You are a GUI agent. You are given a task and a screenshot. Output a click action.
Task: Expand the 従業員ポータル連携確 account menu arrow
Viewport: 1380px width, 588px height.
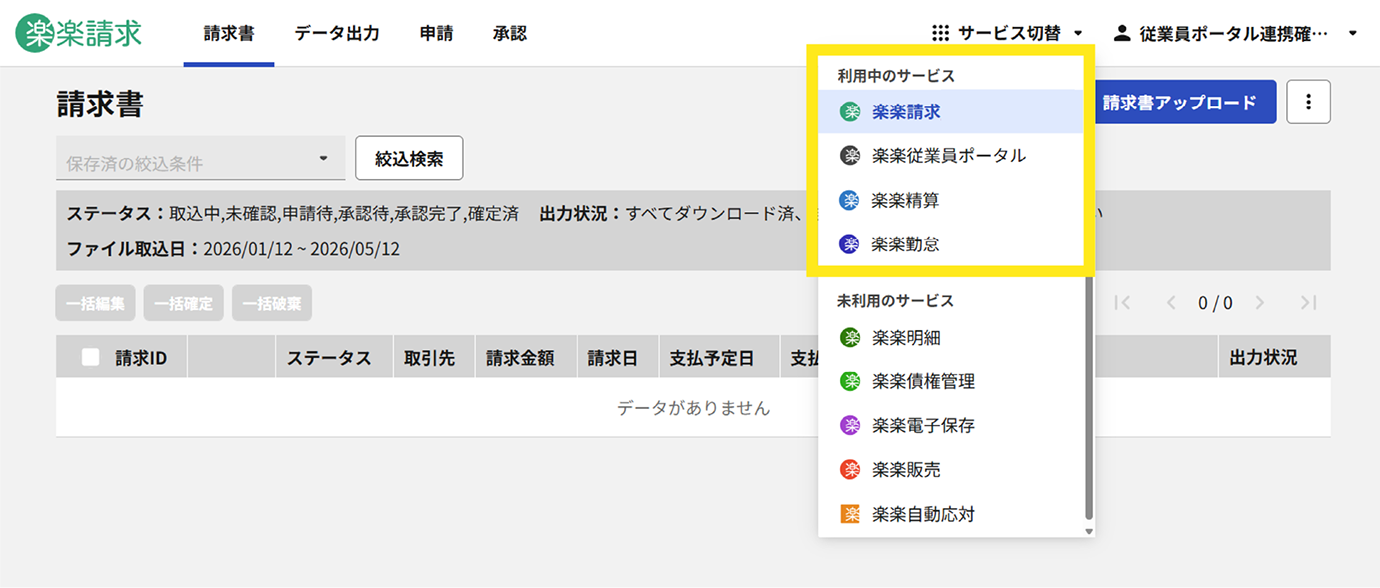pyautogui.click(x=1353, y=34)
